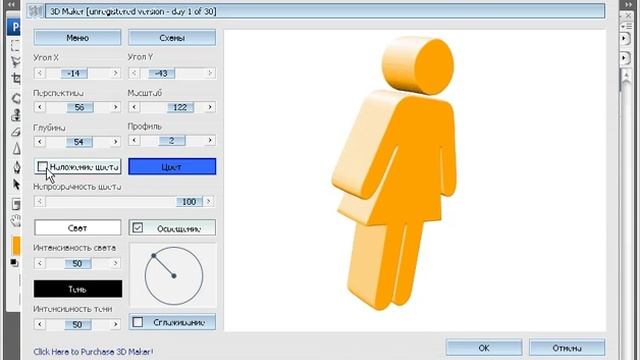This screenshot has height=360, width=640.
Task: Open the Схемы button
Action: (x=172, y=38)
